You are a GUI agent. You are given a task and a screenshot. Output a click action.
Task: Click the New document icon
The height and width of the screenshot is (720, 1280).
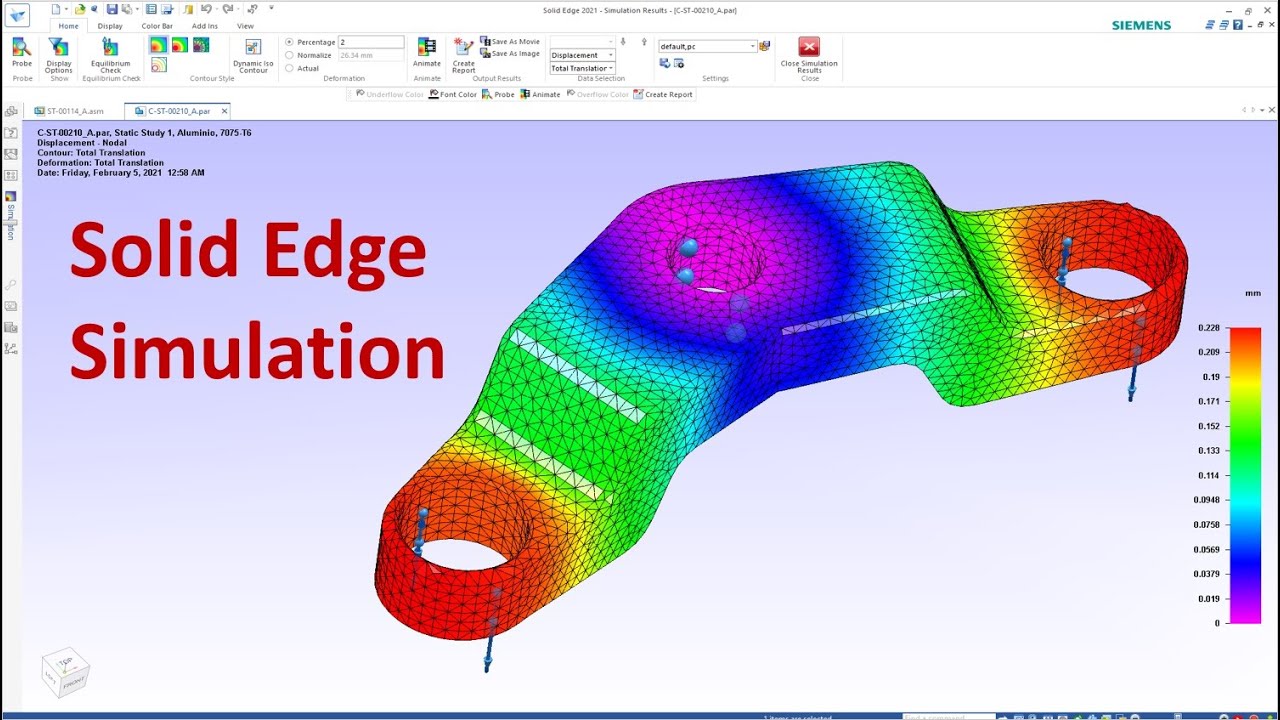click(x=57, y=9)
